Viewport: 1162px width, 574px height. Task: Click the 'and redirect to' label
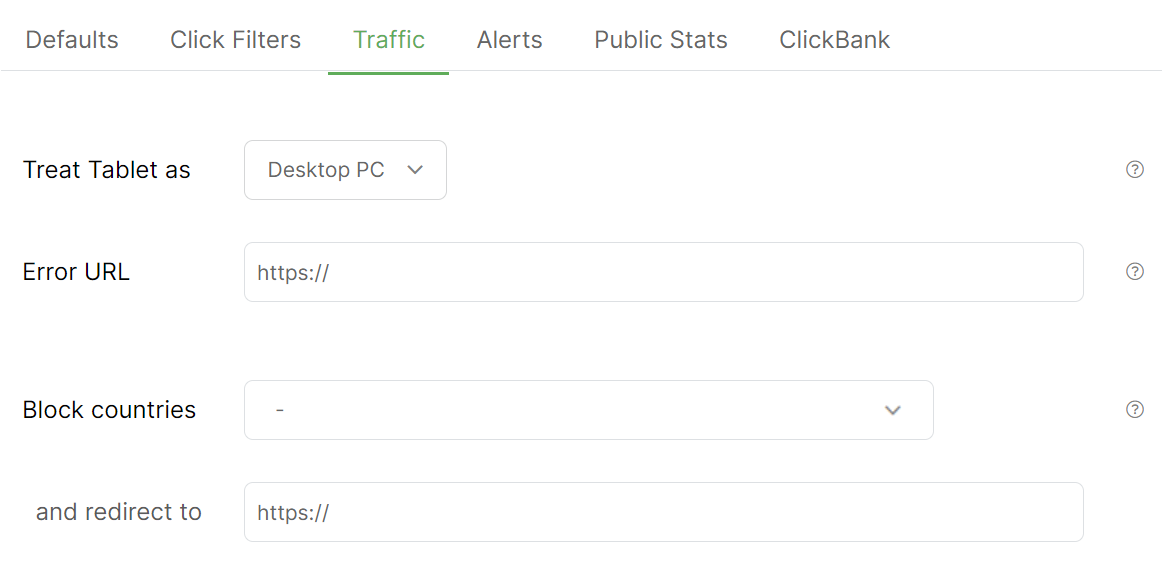pyautogui.click(x=118, y=512)
